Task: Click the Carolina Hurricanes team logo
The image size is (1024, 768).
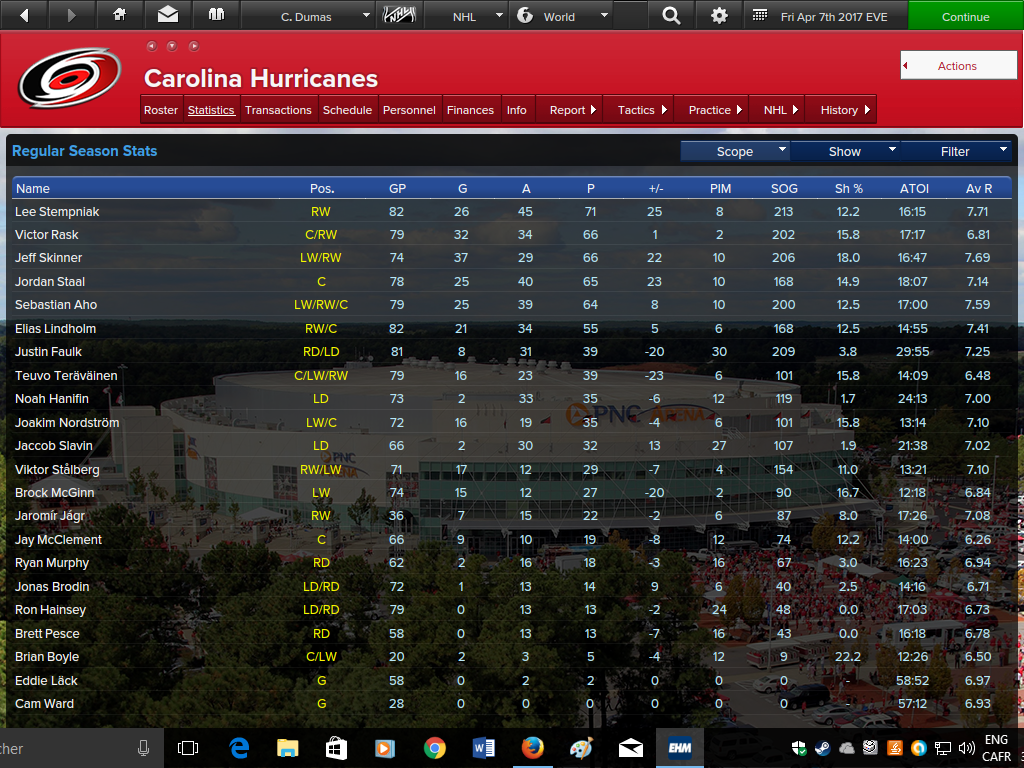Action: click(x=69, y=77)
